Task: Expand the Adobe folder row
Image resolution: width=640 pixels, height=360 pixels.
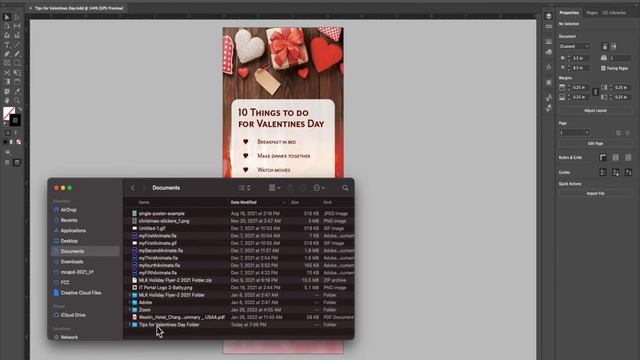Action: 130,302
